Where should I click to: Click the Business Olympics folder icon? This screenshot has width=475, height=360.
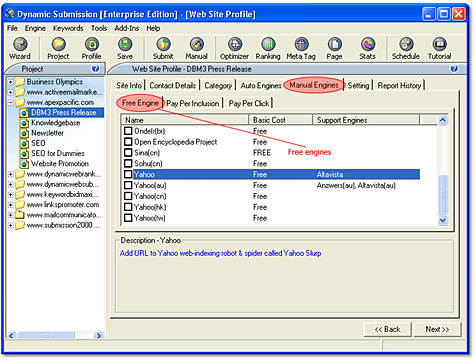[20, 82]
